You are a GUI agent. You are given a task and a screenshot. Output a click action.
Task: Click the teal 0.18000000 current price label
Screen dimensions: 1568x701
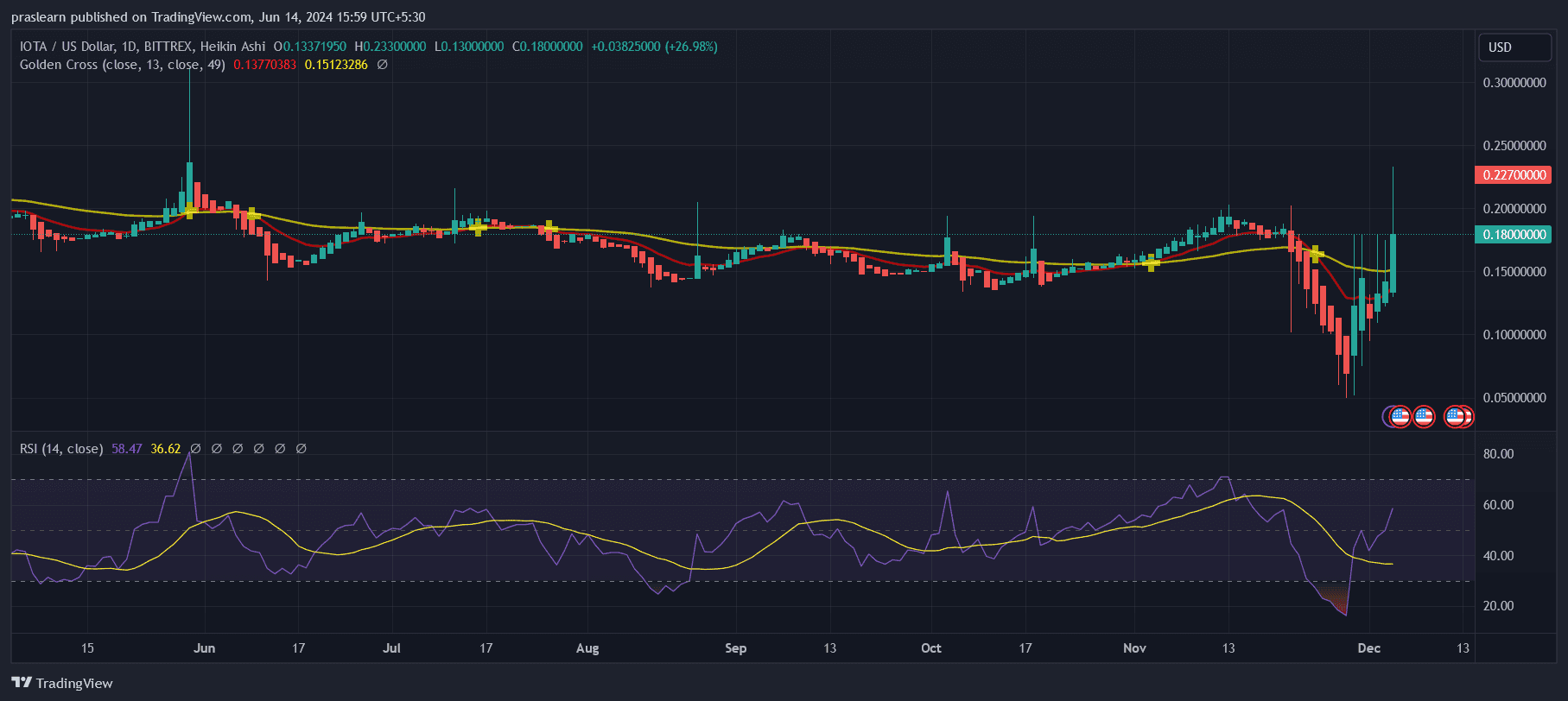click(x=1514, y=235)
